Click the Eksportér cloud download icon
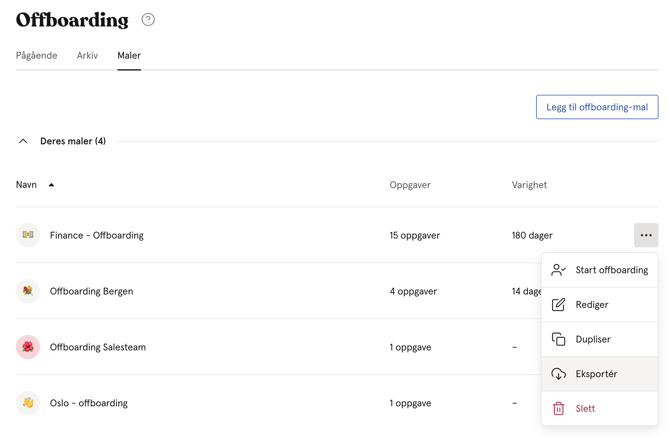This screenshot has height=437, width=670. [x=558, y=374]
